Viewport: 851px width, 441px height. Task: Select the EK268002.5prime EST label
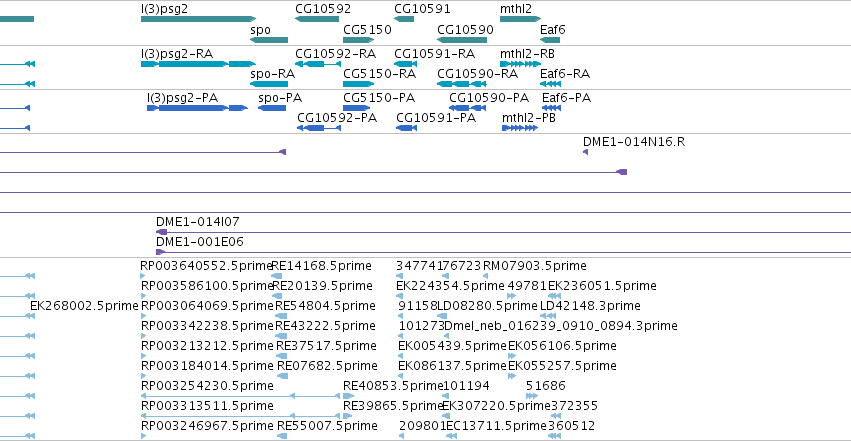[x=84, y=306]
